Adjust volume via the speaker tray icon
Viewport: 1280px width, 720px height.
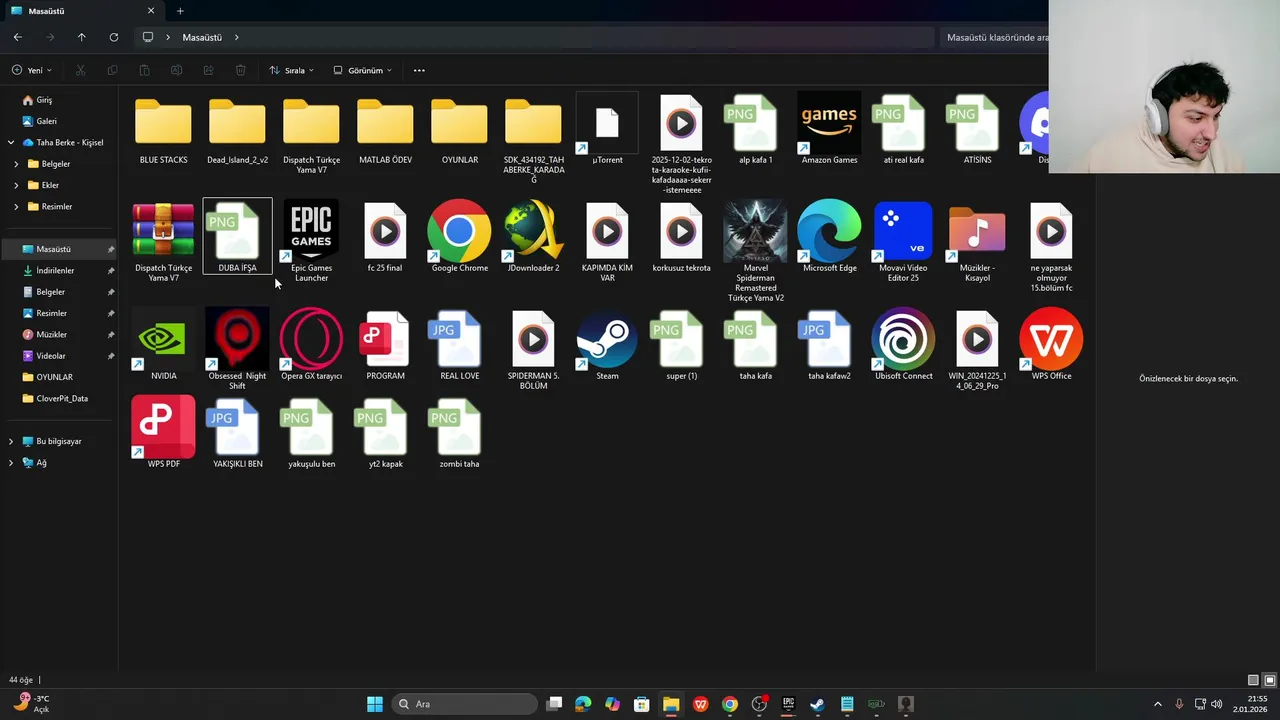(x=1217, y=704)
